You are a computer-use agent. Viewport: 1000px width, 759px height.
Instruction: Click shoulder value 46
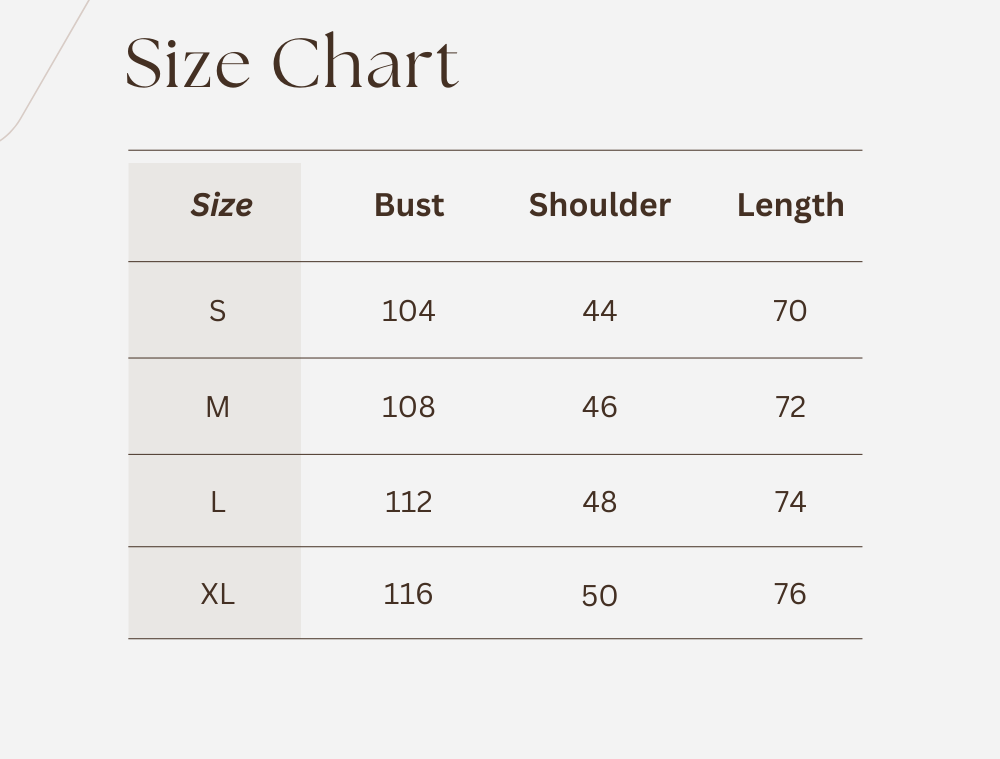(599, 407)
